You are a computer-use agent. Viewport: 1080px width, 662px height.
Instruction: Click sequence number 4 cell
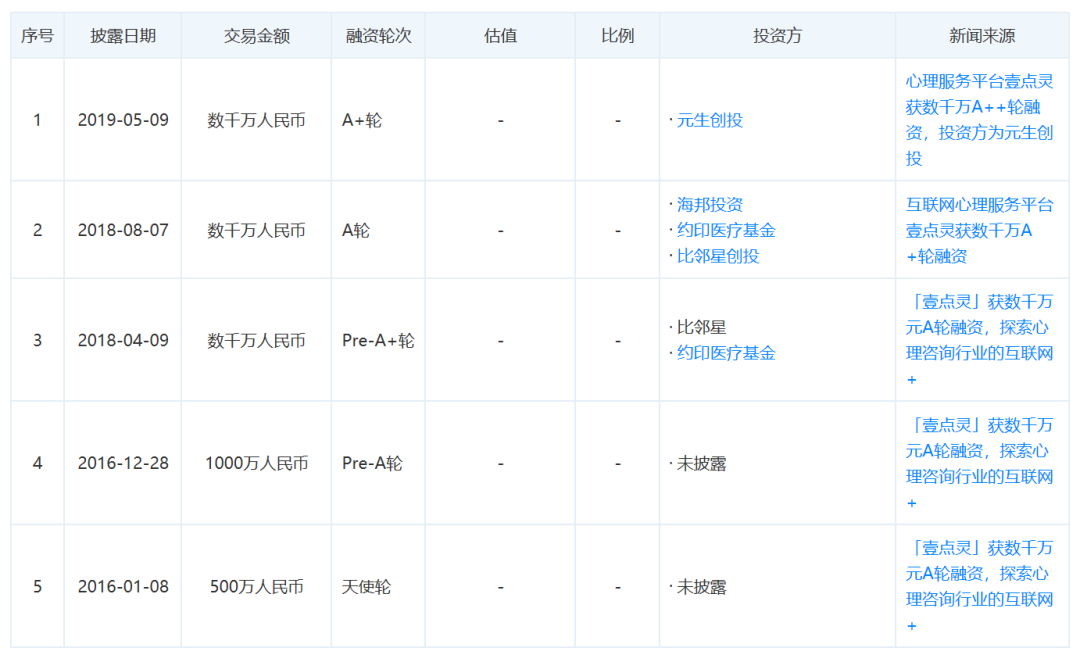[37, 464]
